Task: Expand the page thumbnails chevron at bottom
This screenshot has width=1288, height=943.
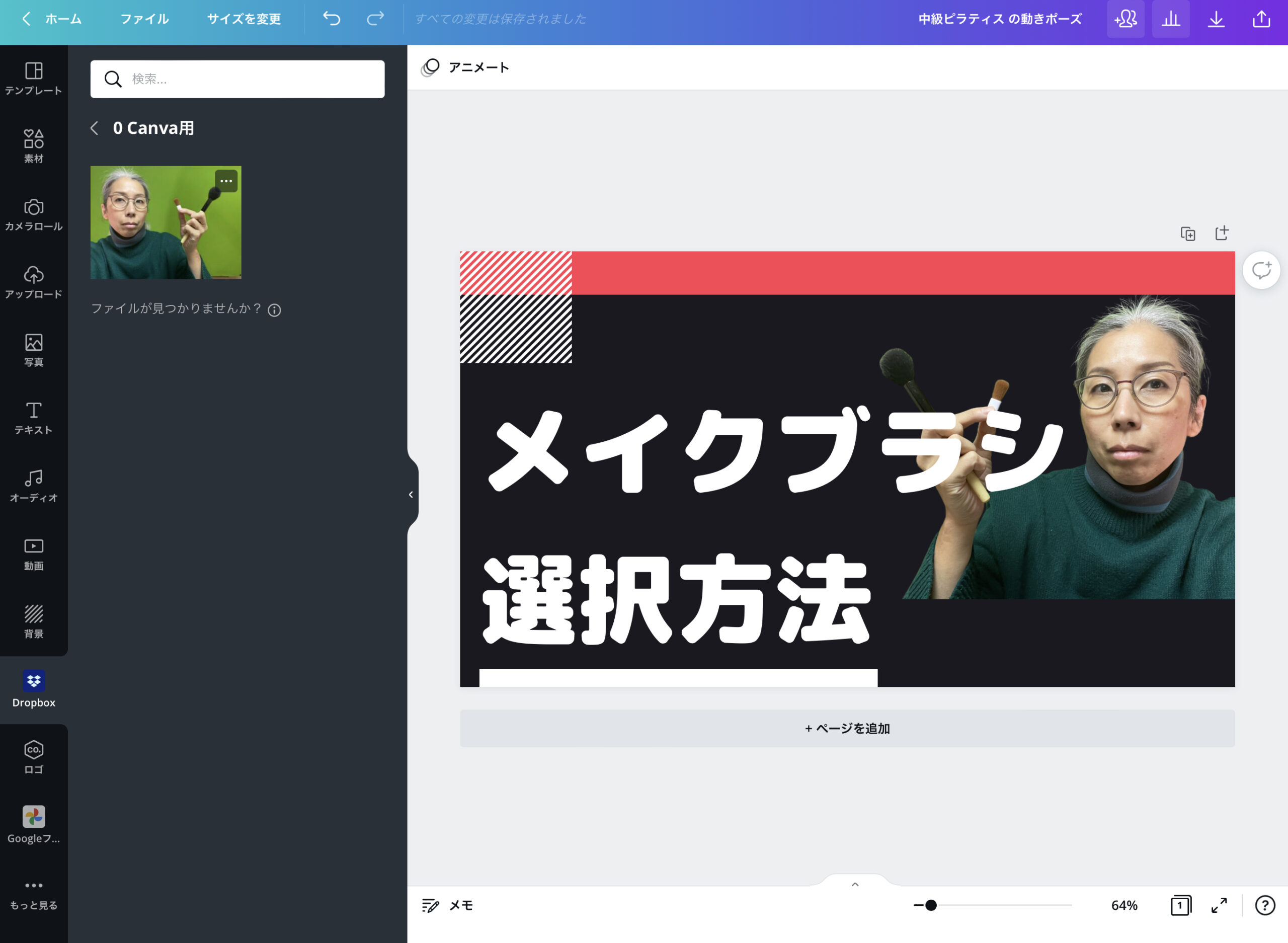Action: pos(855,884)
